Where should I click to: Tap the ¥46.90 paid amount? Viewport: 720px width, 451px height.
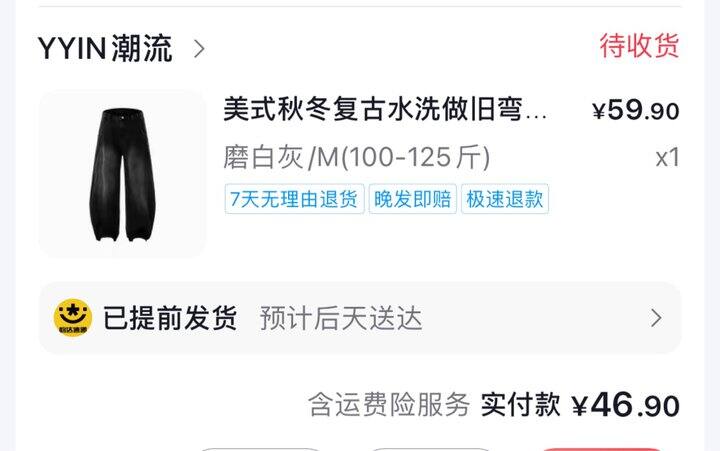tap(625, 405)
